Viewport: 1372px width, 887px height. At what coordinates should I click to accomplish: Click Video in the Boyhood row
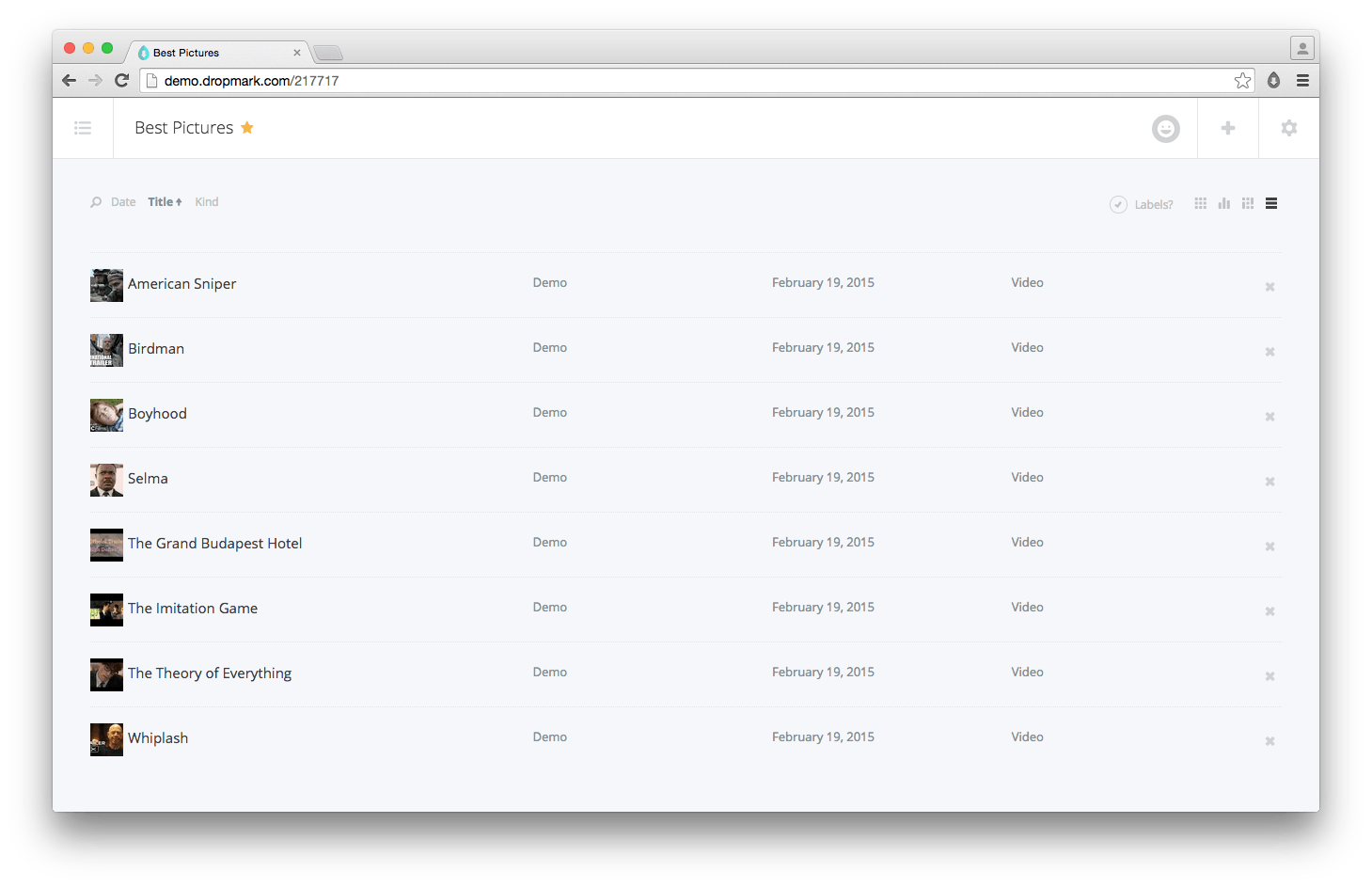pos(1027,413)
